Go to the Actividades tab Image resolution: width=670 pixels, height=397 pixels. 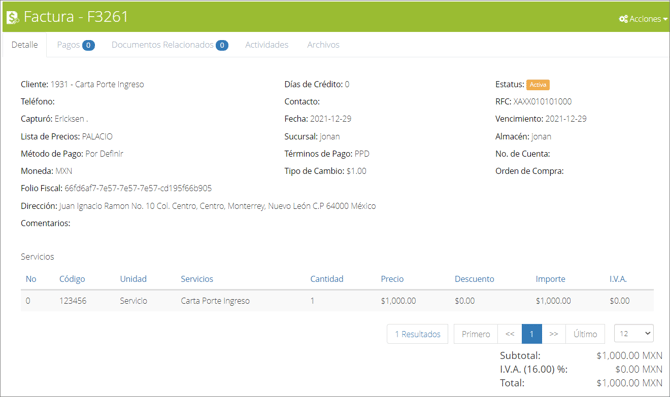coord(267,45)
